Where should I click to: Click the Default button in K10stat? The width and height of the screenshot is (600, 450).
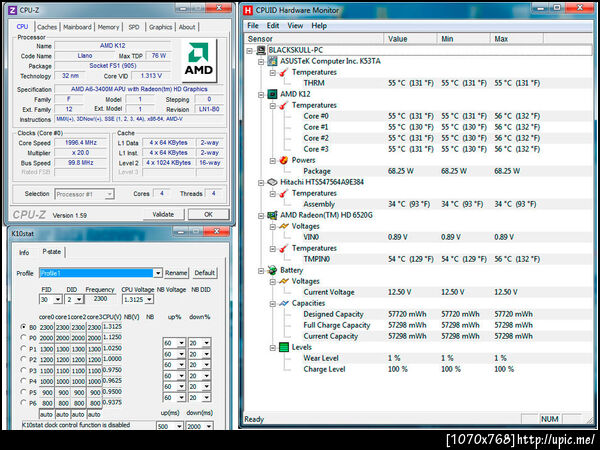click(x=205, y=273)
